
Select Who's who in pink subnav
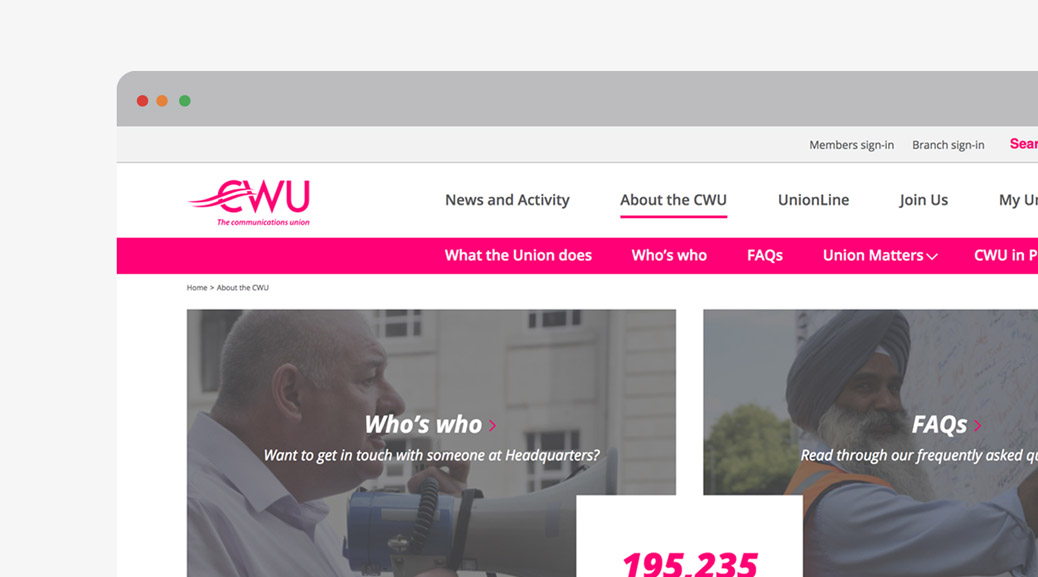click(x=669, y=255)
